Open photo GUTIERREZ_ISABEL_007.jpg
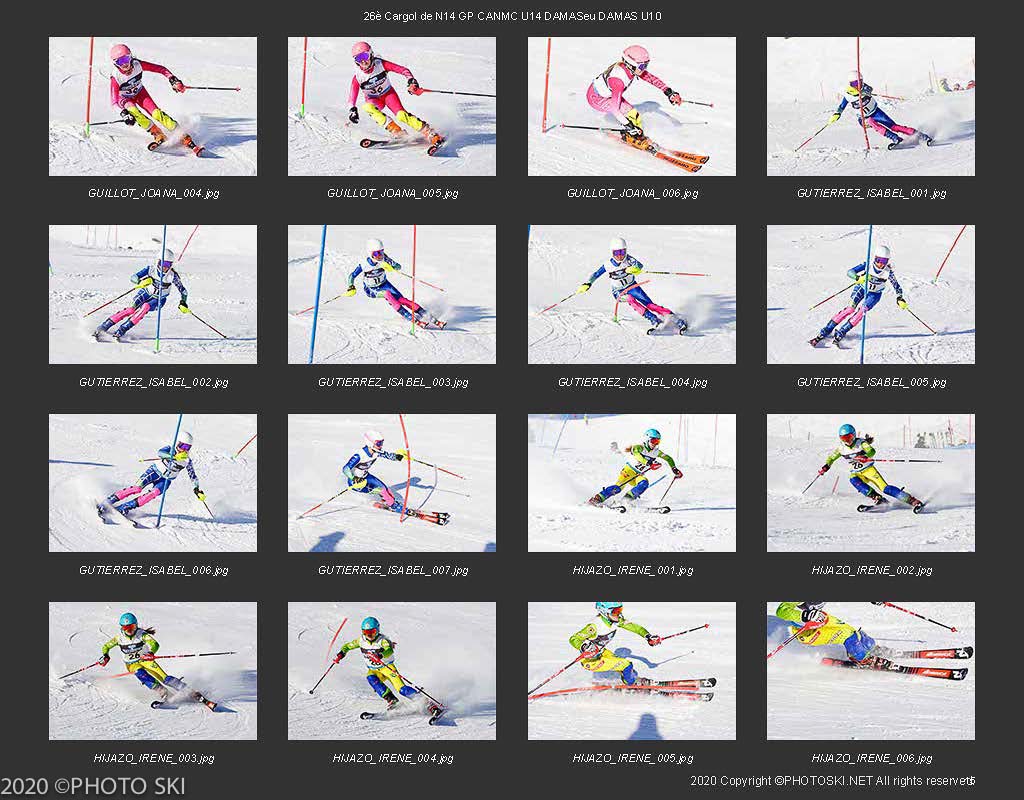This screenshot has height=800, width=1024. point(392,483)
